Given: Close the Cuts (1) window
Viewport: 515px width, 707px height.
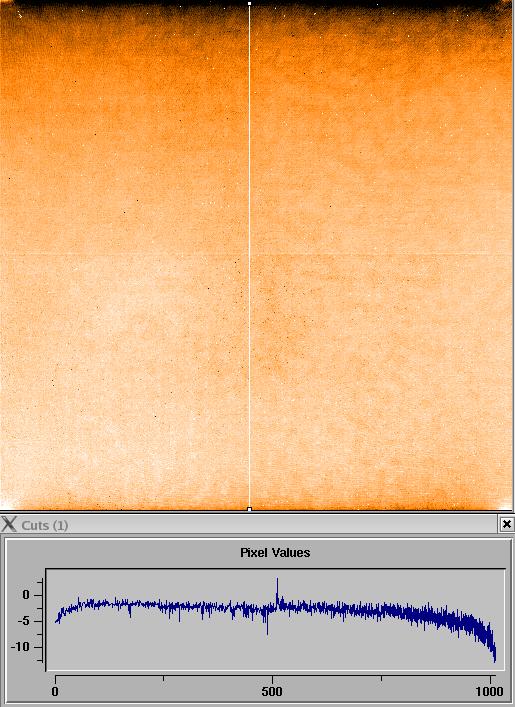Looking at the screenshot, I should pos(506,524).
